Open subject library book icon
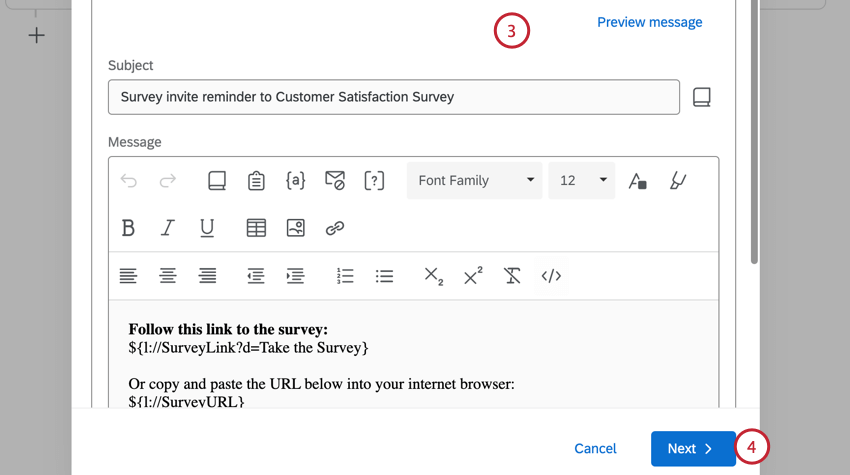 [x=702, y=97]
